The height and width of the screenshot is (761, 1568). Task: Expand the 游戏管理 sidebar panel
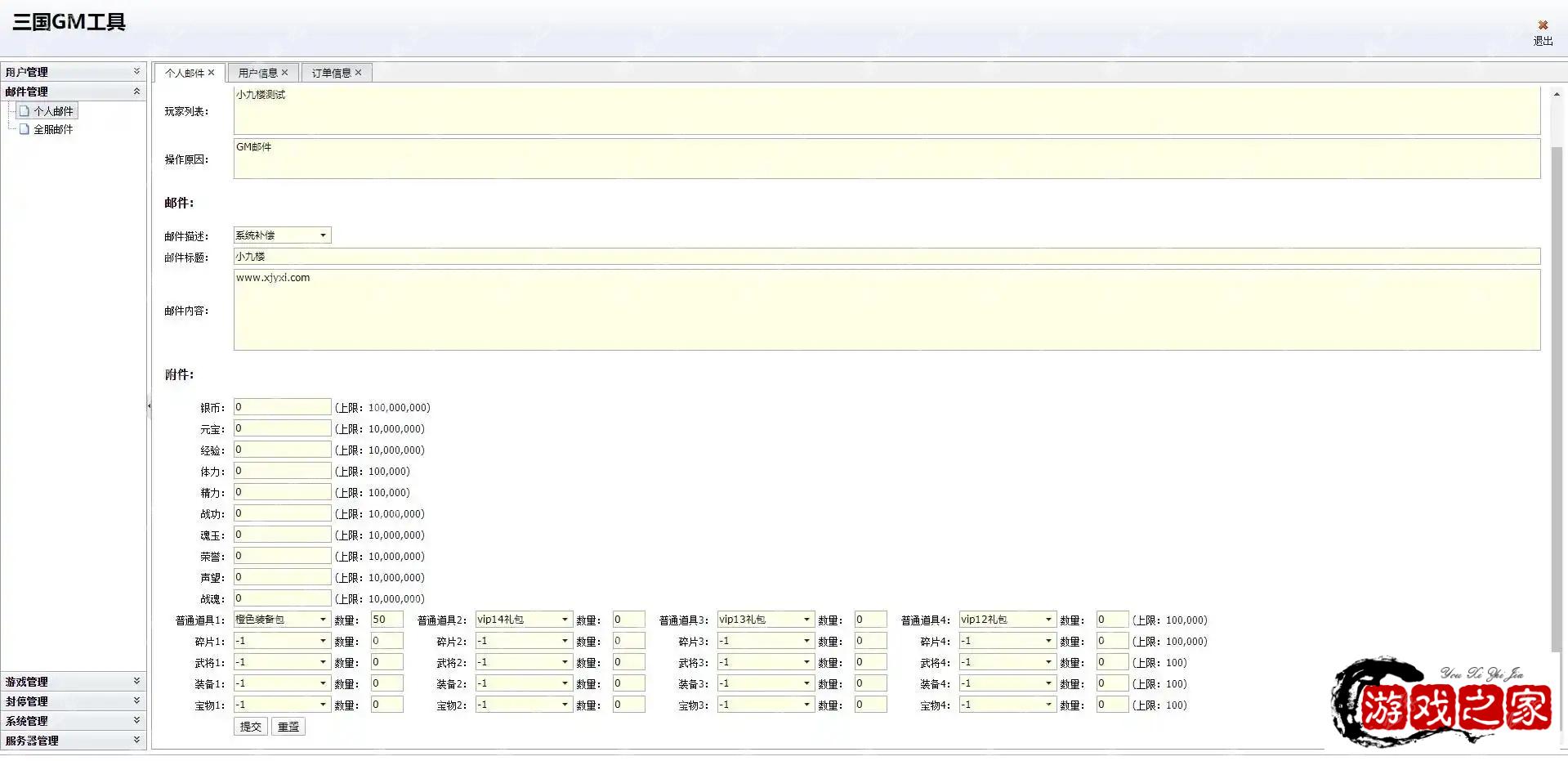[136, 681]
